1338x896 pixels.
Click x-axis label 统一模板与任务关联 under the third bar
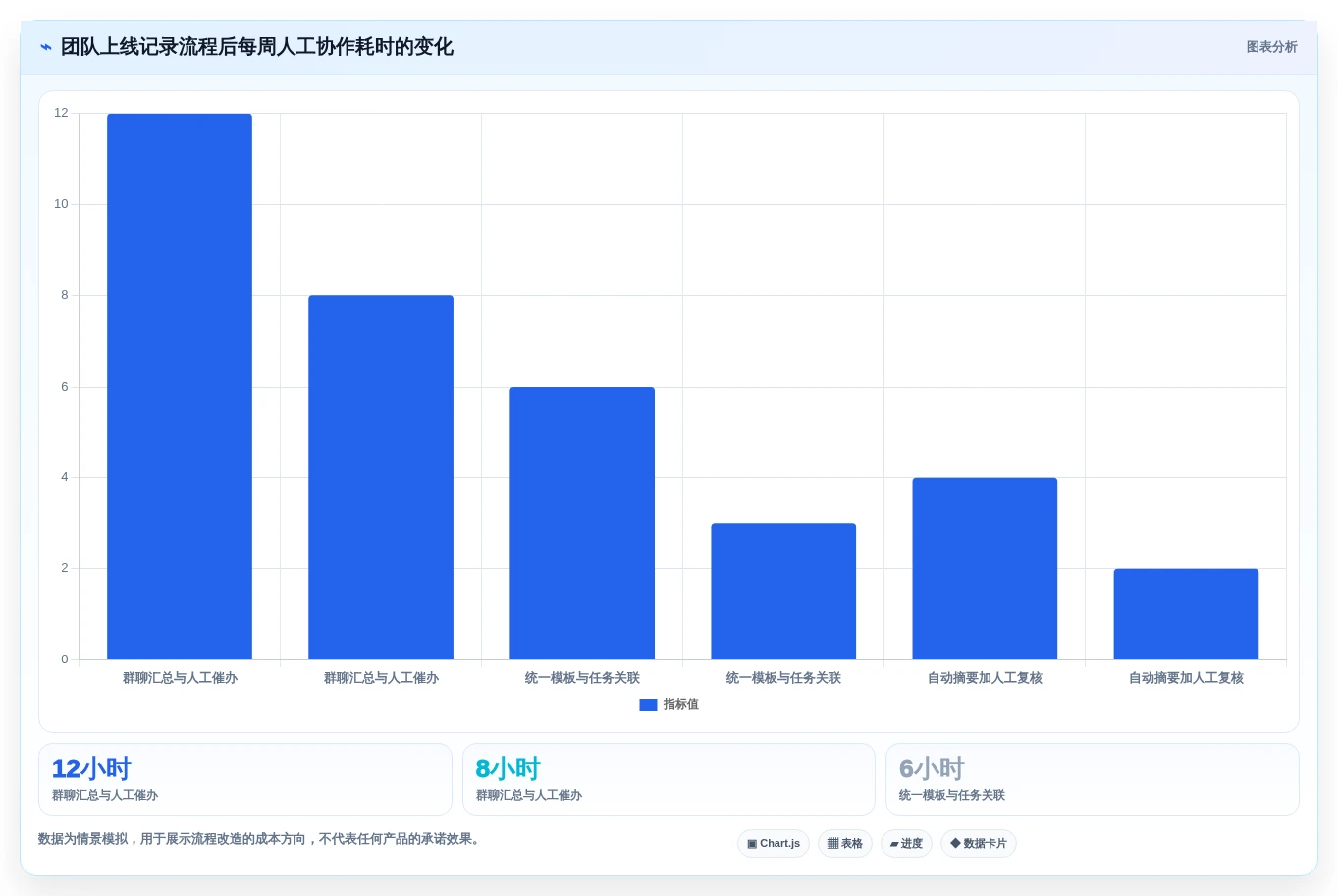(582, 678)
